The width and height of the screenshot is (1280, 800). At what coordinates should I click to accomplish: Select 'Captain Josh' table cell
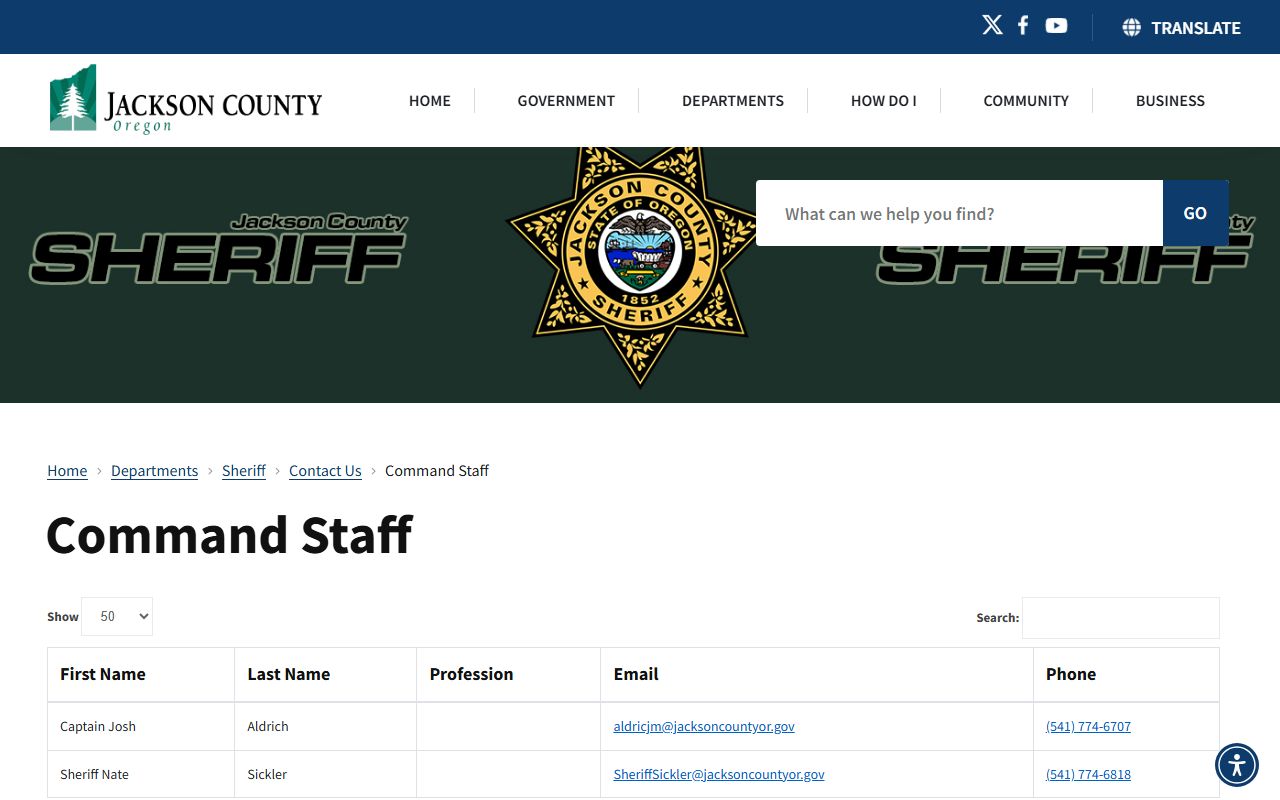click(141, 727)
